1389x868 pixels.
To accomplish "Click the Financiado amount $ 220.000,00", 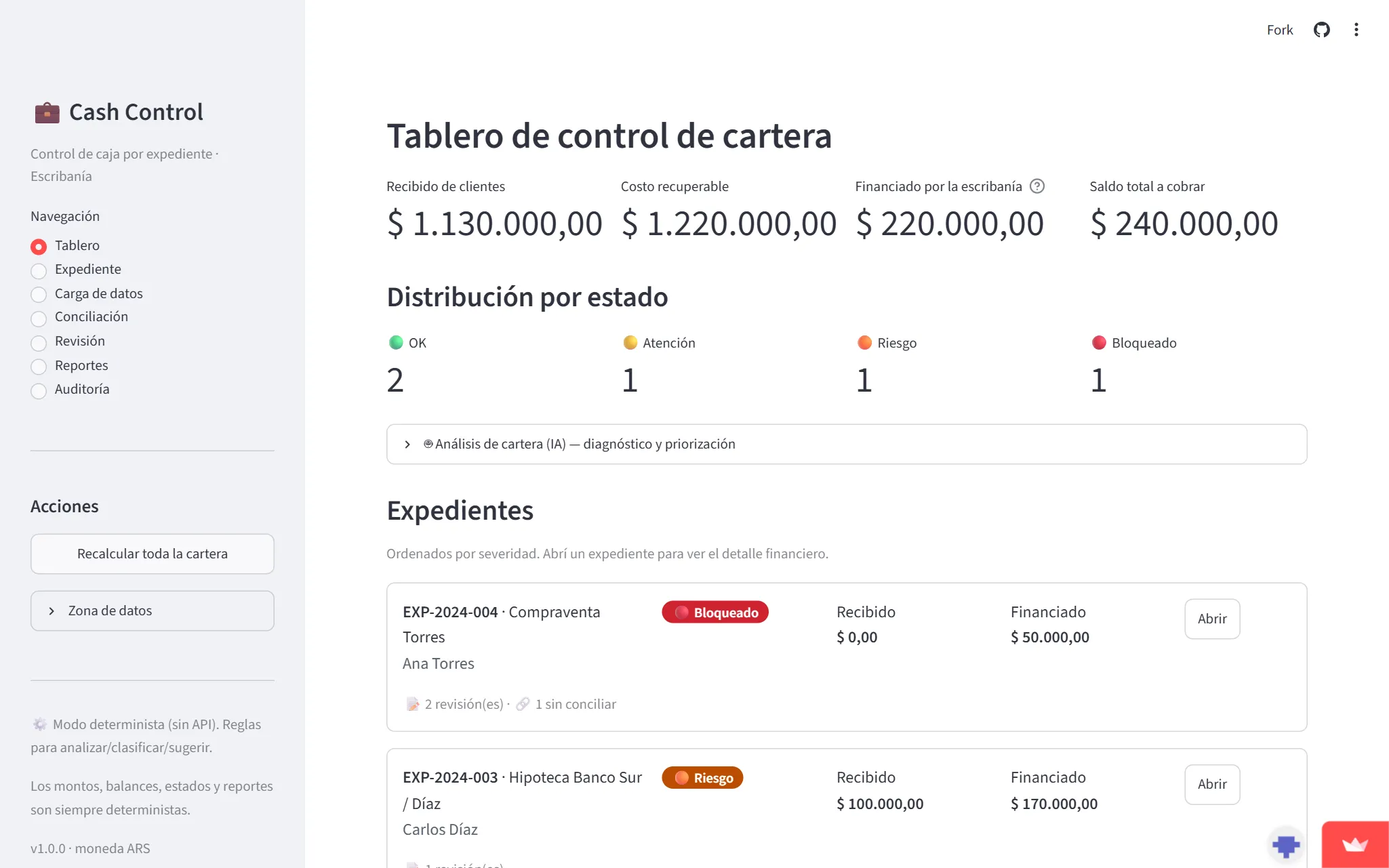I will [x=949, y=224].
